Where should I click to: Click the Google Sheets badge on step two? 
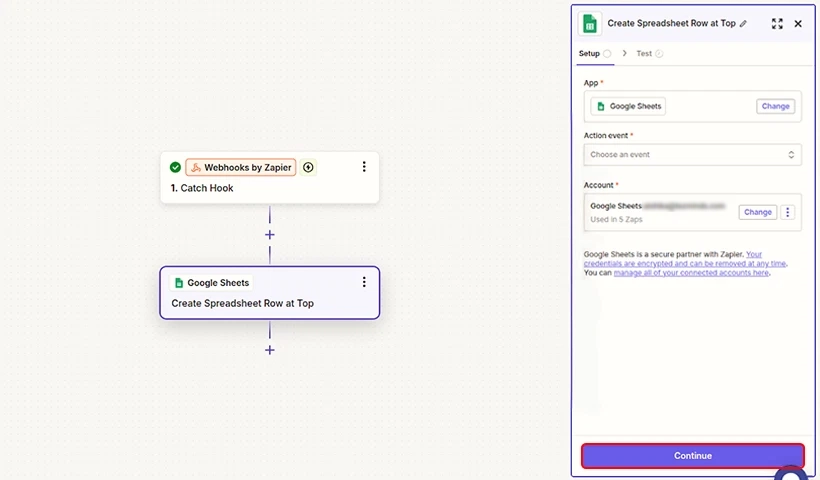pos(212,283)
